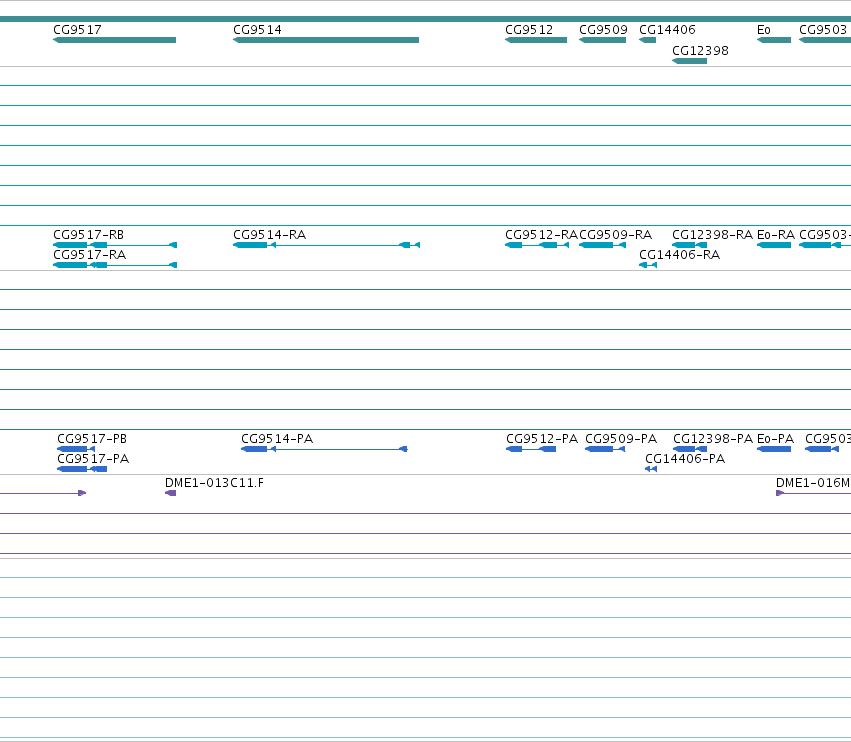Select the CG9517-RA transcript label
Viewport: 851px width, 742px height.
pyautogui.click(x=90, y=255)
